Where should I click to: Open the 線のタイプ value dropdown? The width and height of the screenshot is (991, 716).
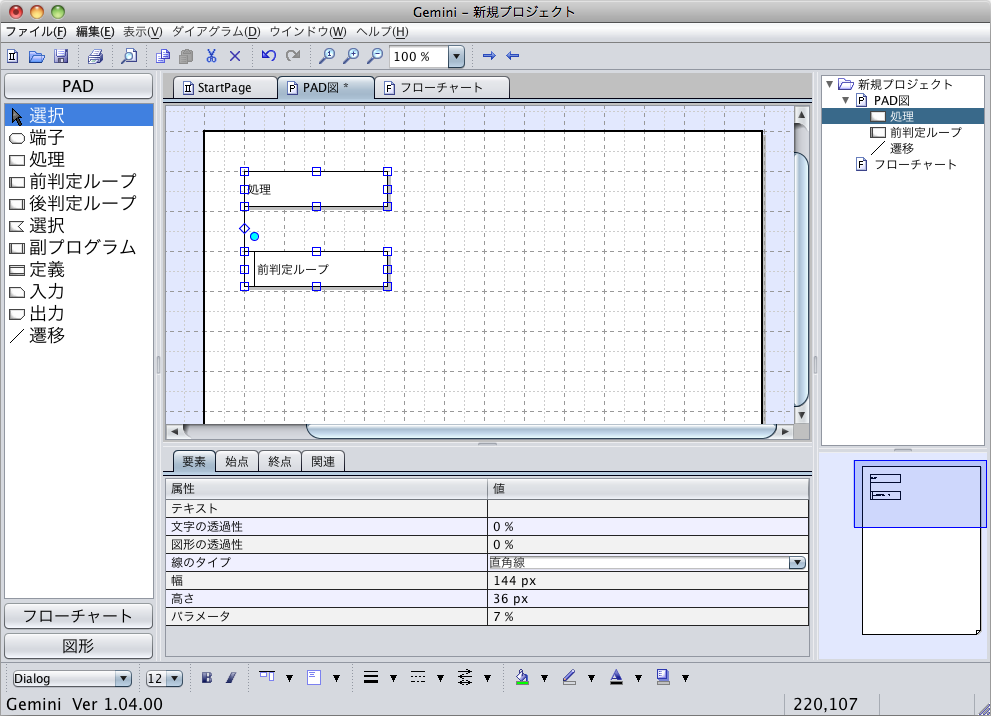(x=797, y=562)
